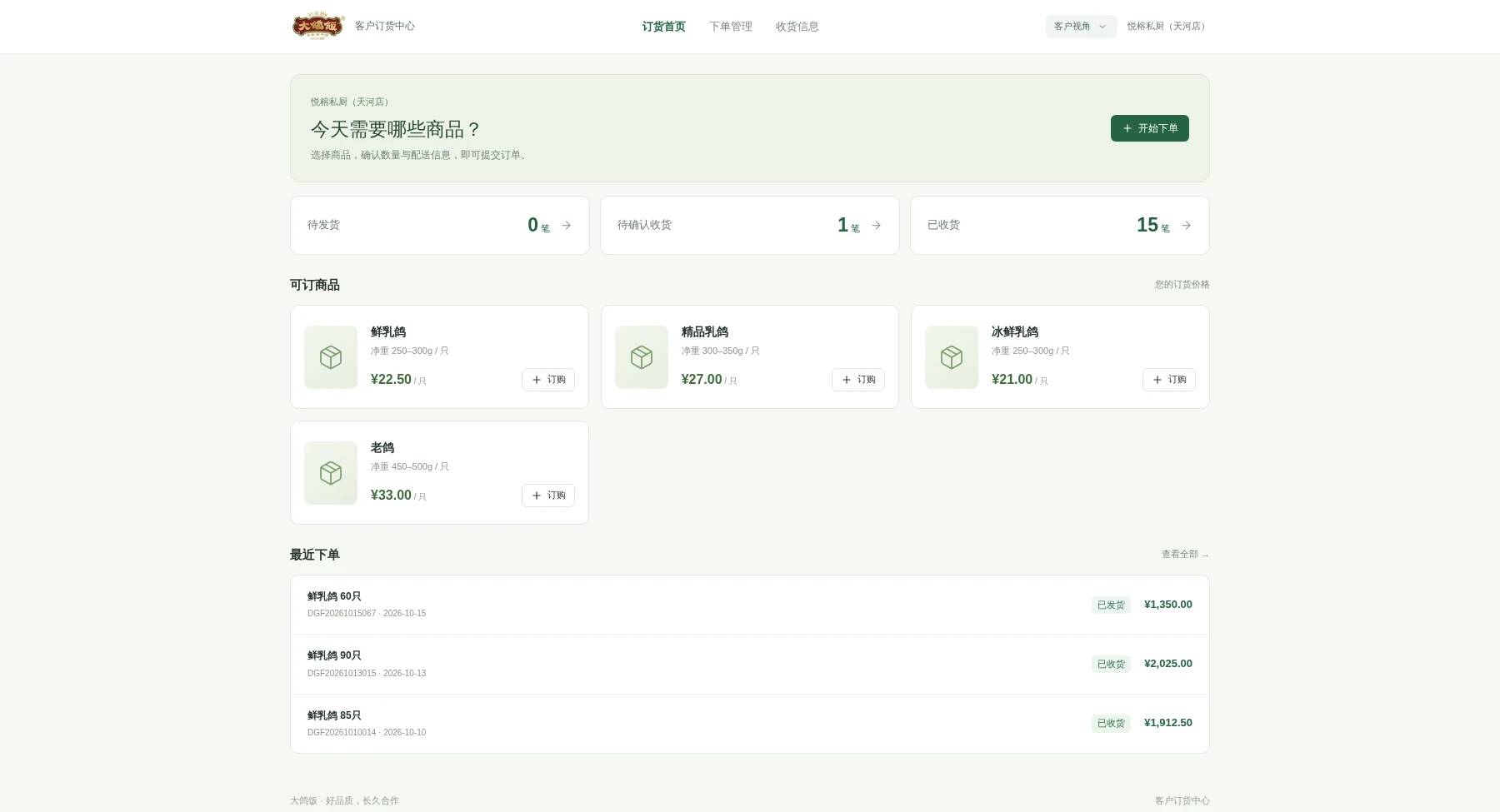
Task: Click the 客户订货中心 title beside the logo
Action: [x=385, y=26]
